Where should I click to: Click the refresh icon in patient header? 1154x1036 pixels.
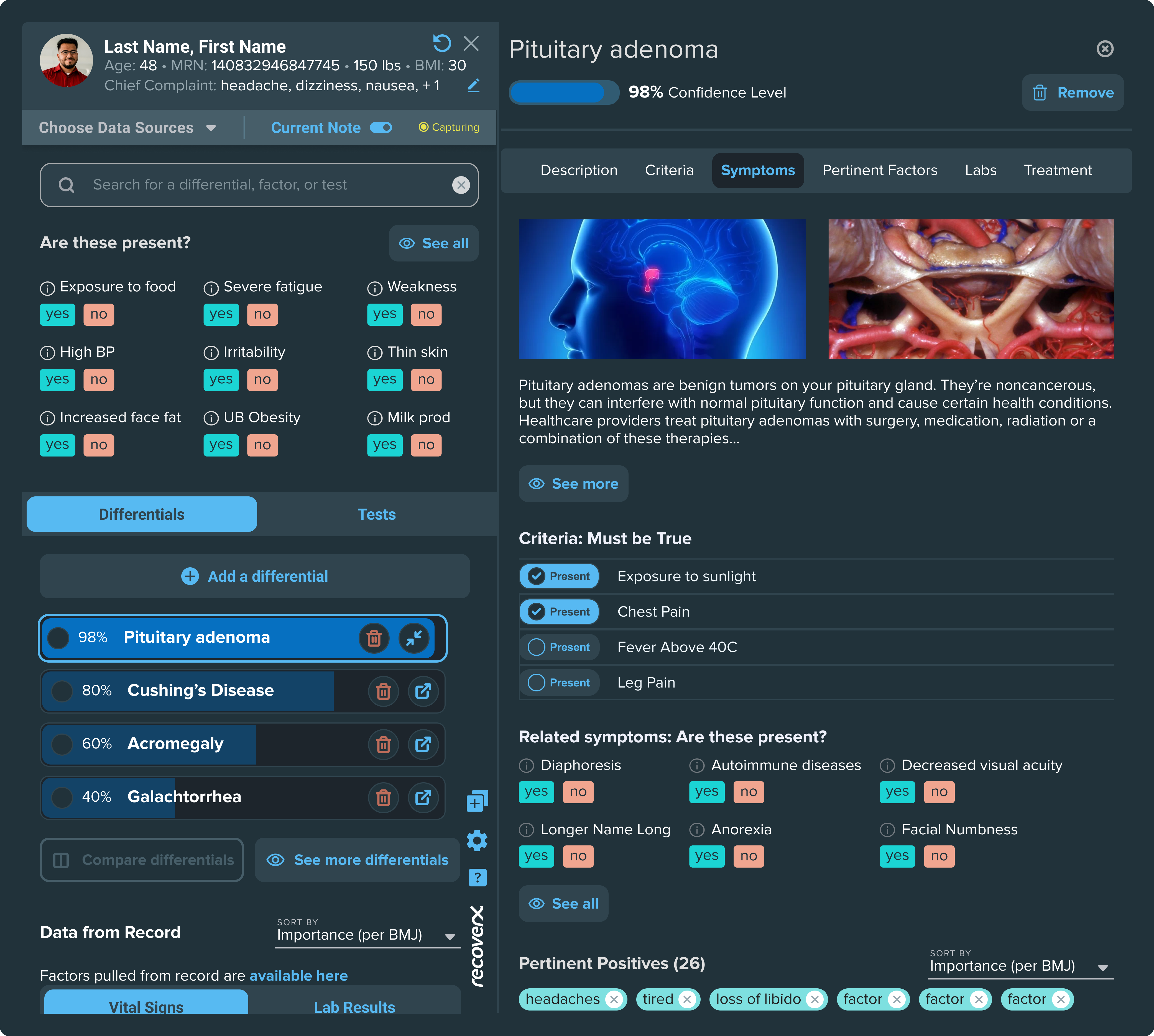click(441, 43)
